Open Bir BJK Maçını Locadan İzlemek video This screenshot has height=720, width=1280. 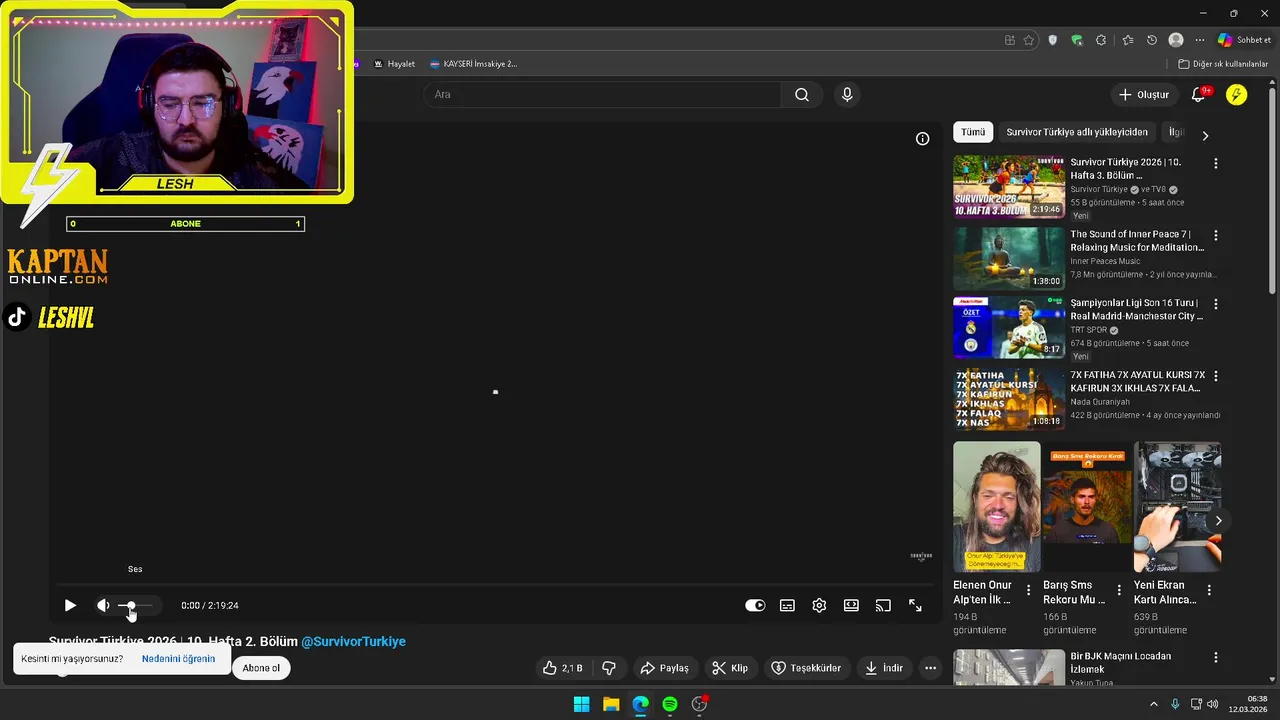[1008, 668]
